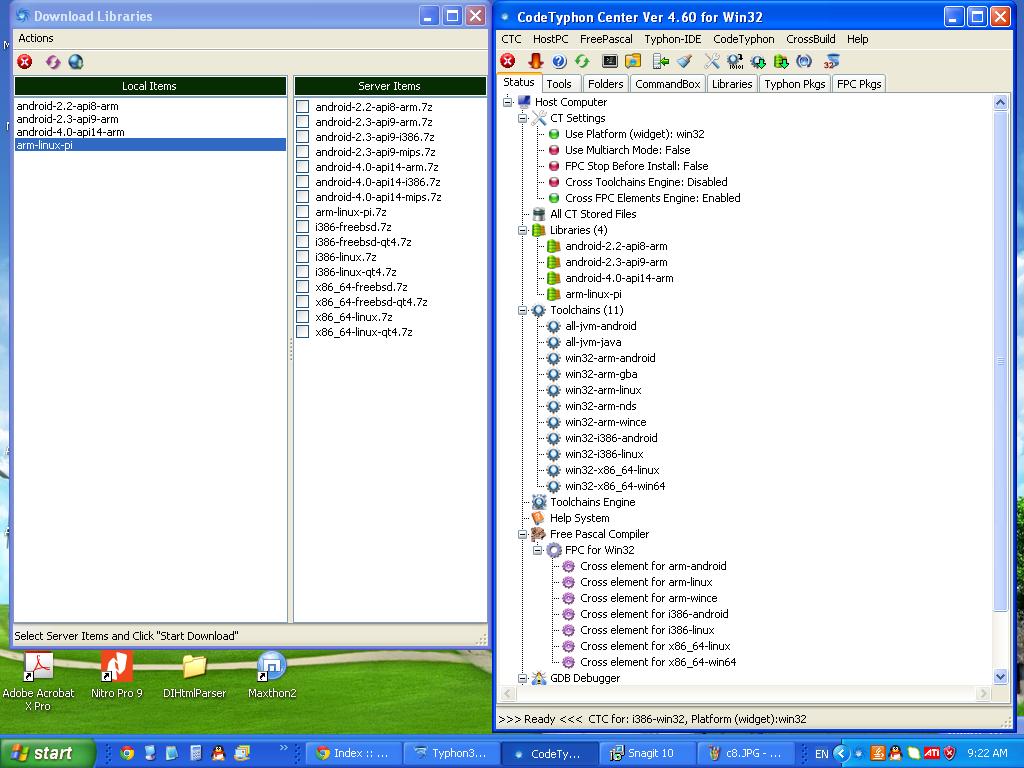Screen dimensions: 1024x768
Task: Click the red close icon in CodeTyphon Center toolbar
Action: 507,61
